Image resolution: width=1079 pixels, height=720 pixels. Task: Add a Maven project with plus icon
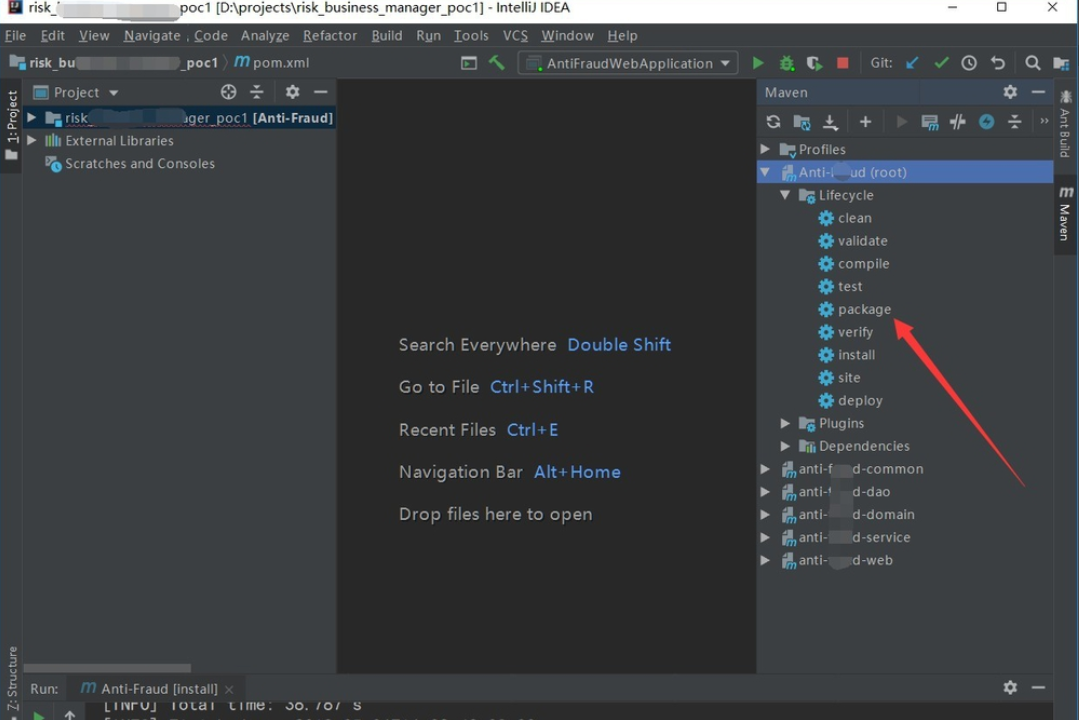pyautogui.click(x=866, y=122)
